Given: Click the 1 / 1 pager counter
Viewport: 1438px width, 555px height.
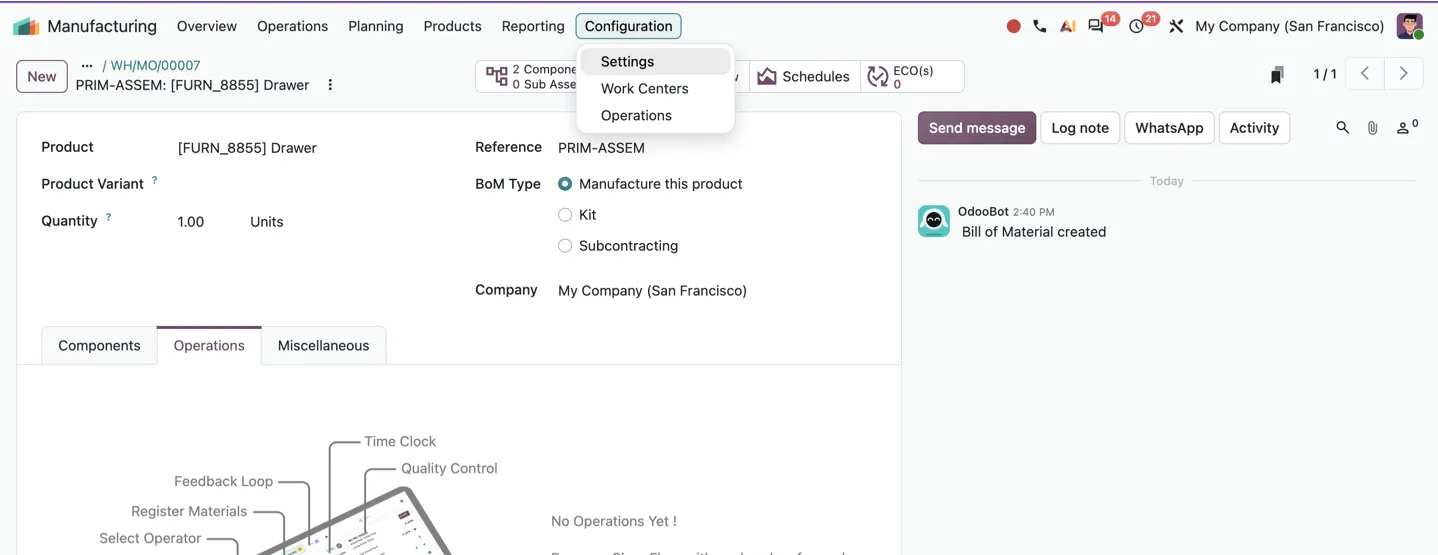Looking at the screenshot, I should 1324,74.
